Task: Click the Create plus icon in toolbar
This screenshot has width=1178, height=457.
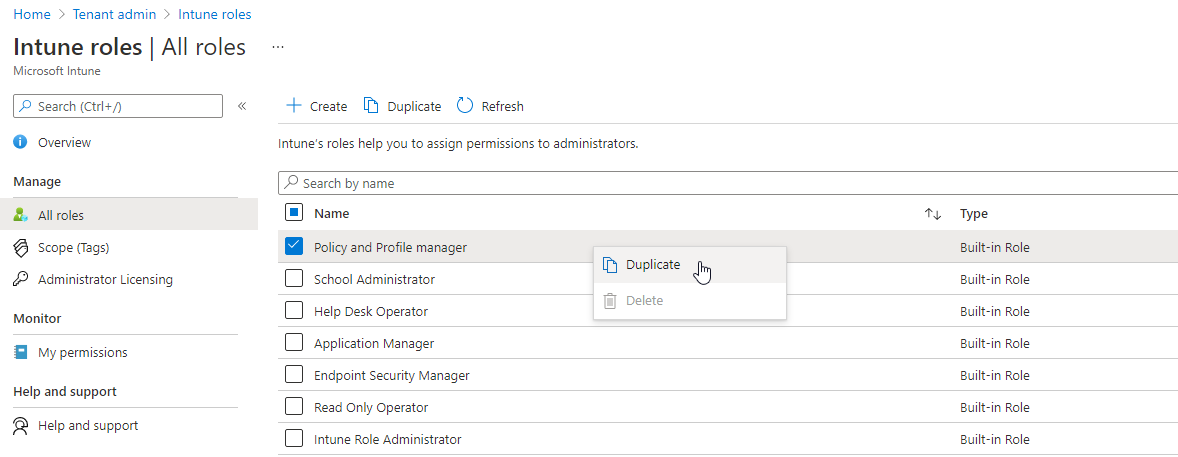Action: tap(293, 106)
